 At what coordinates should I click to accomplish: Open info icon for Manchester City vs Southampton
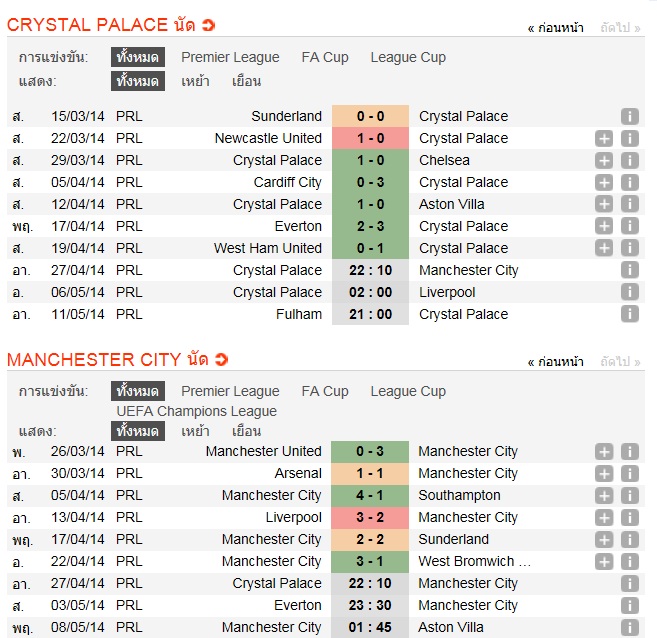[x=629, y=495]
